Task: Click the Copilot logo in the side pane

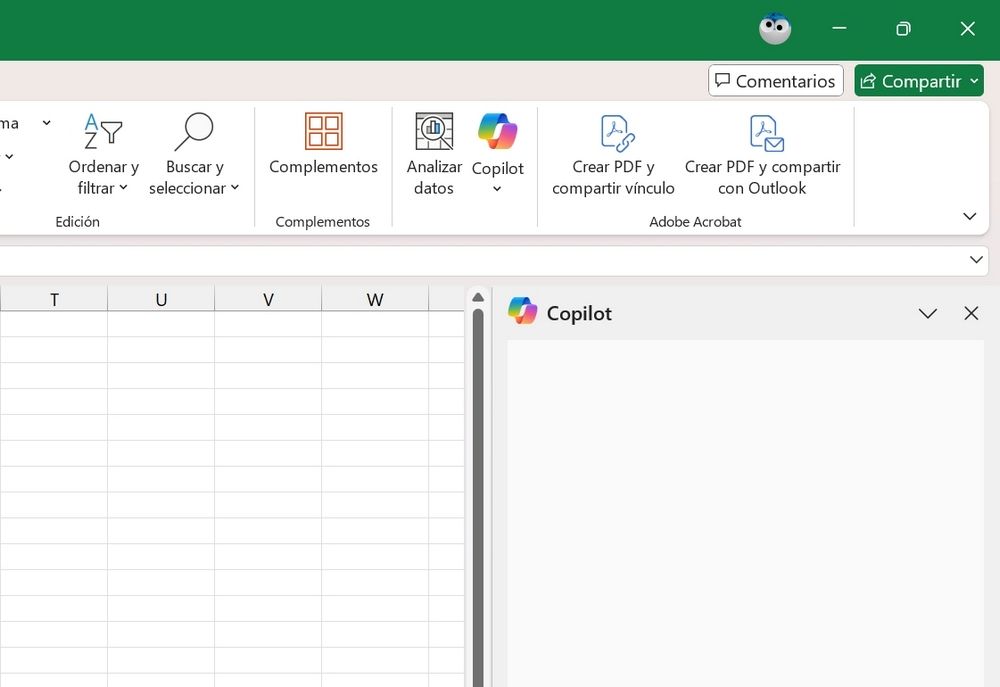Action: 519,312
